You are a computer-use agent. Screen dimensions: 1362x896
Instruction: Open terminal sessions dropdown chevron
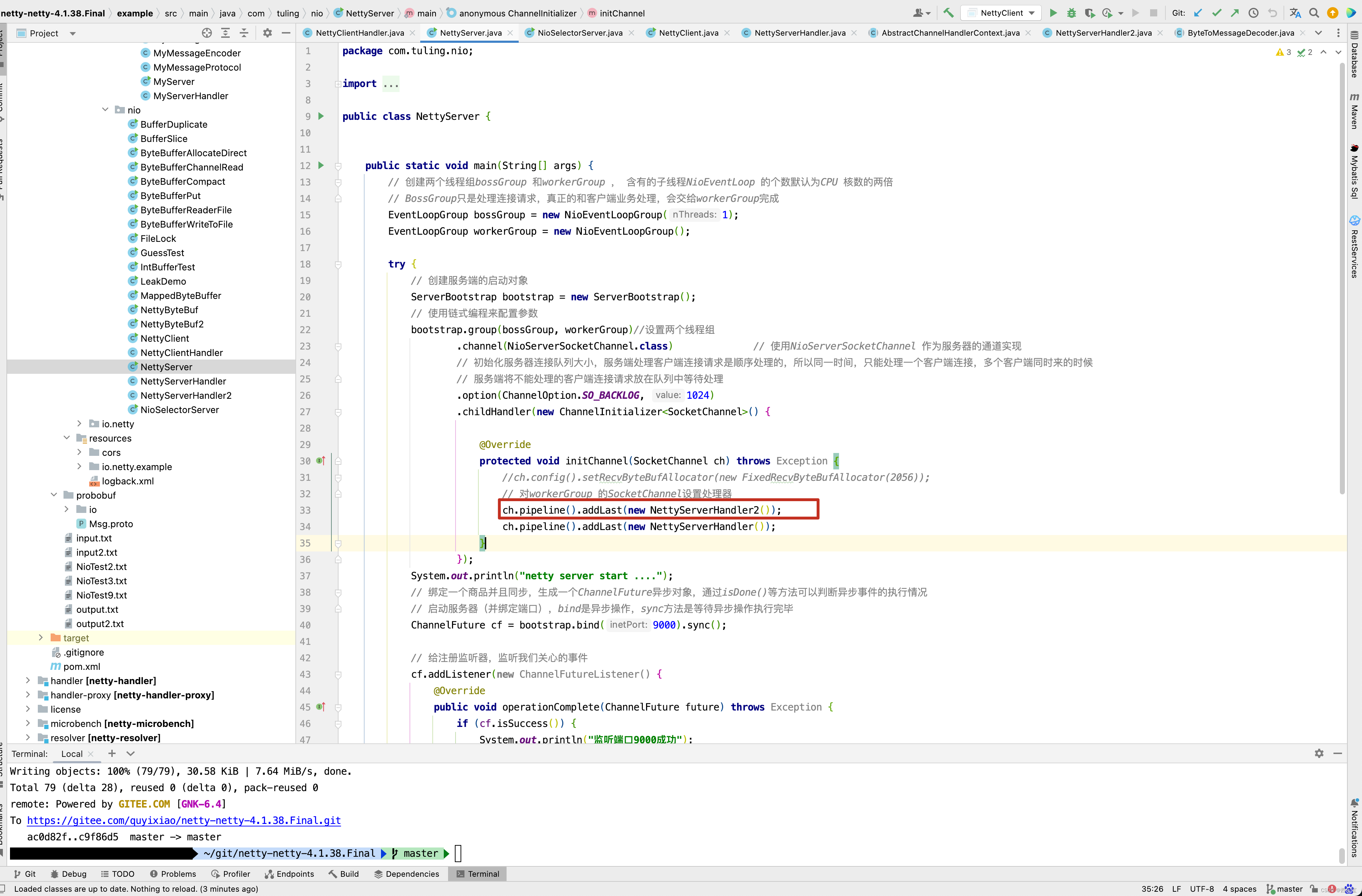pyautogui.click(x=131, y=754)
